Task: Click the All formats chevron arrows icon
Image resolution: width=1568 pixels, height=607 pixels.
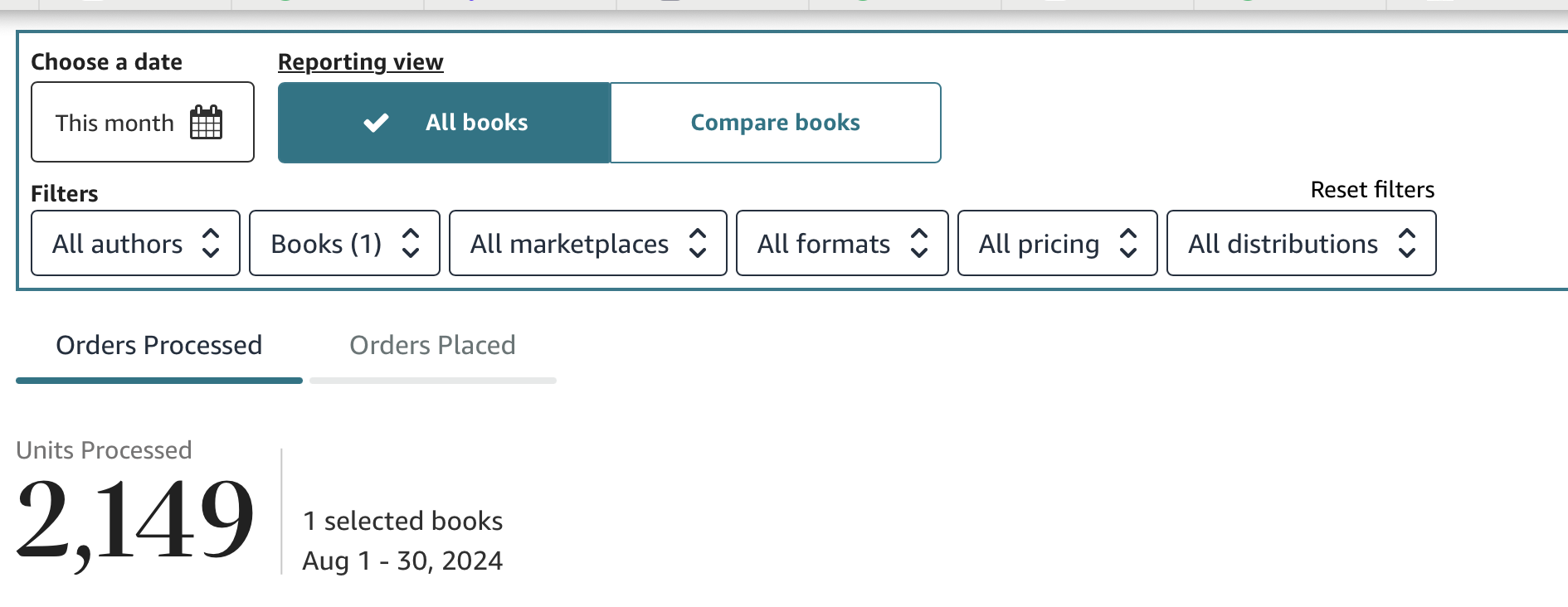Action: tap(919, 244)
